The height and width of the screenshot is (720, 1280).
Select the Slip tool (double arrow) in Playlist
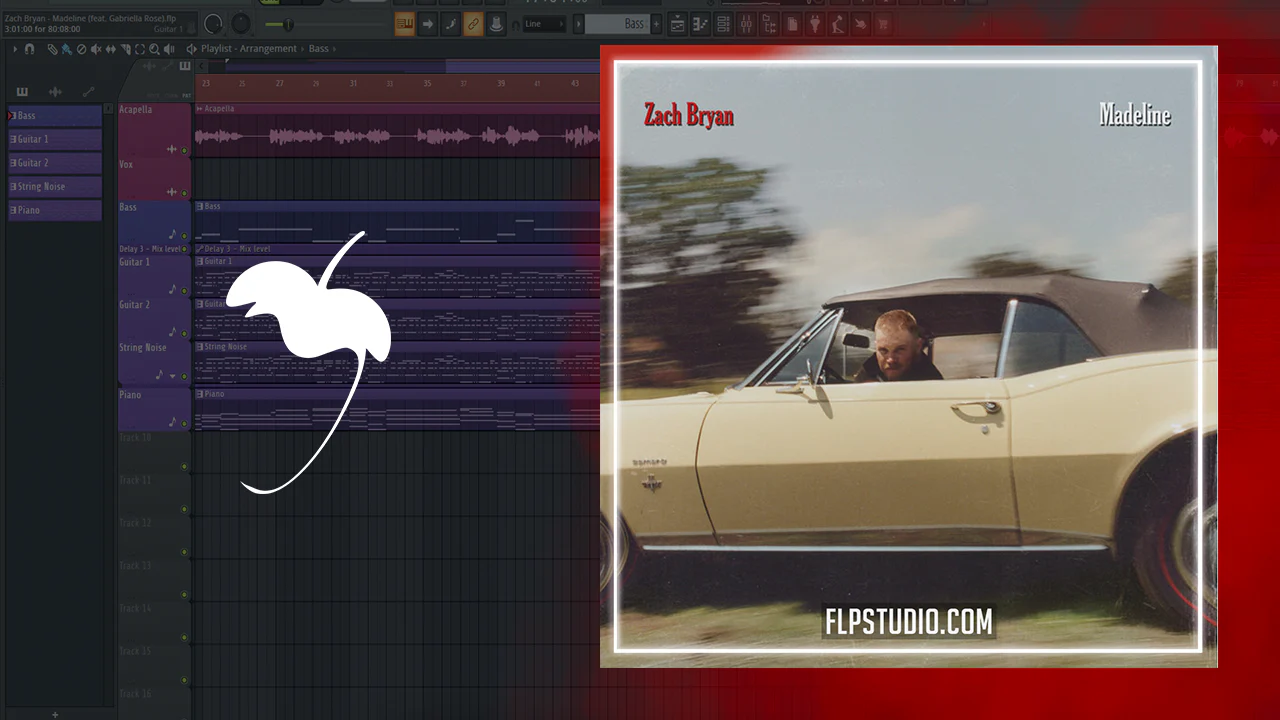(110, 49)
